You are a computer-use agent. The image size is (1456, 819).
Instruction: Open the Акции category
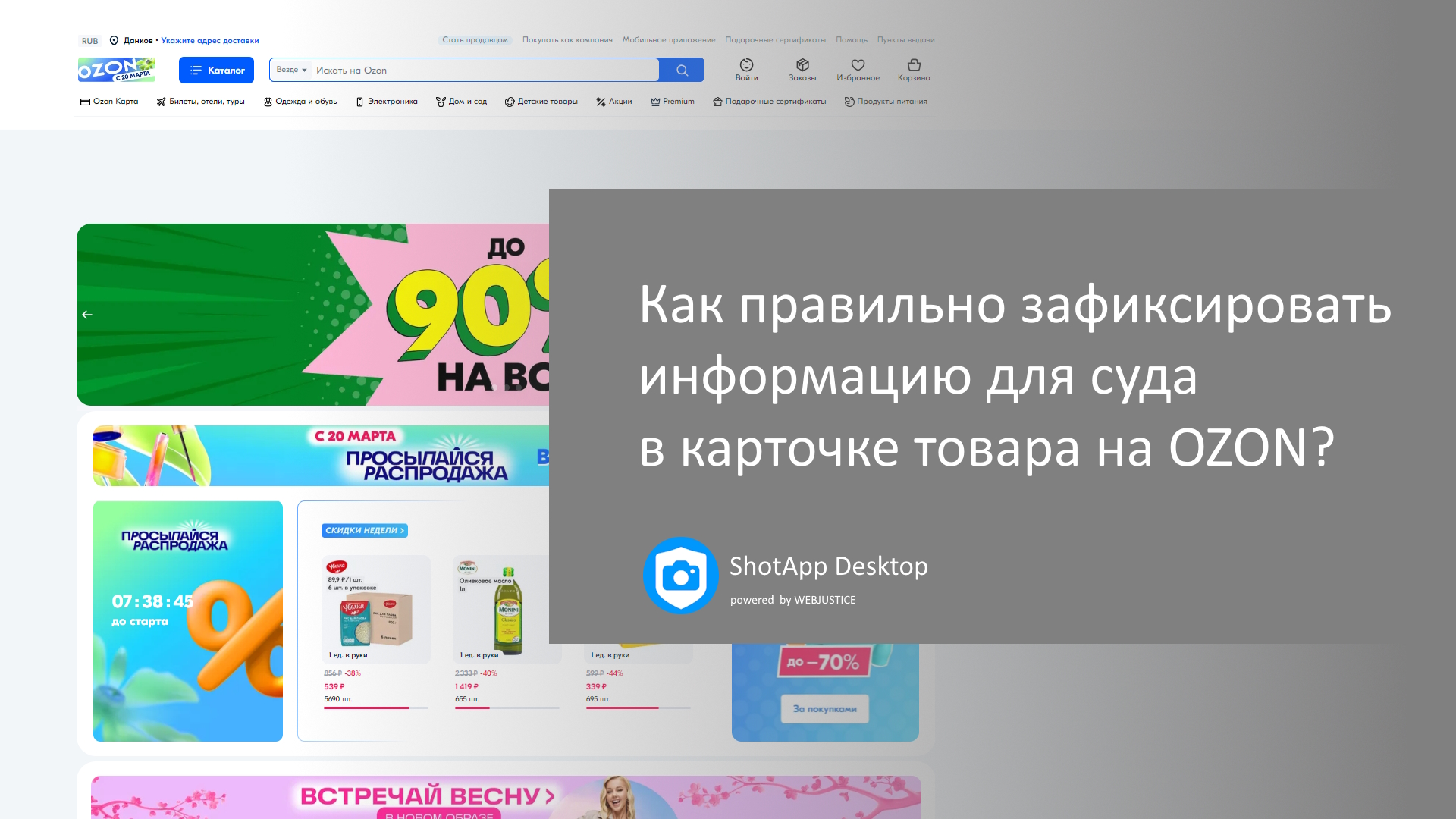pos(614,102)
